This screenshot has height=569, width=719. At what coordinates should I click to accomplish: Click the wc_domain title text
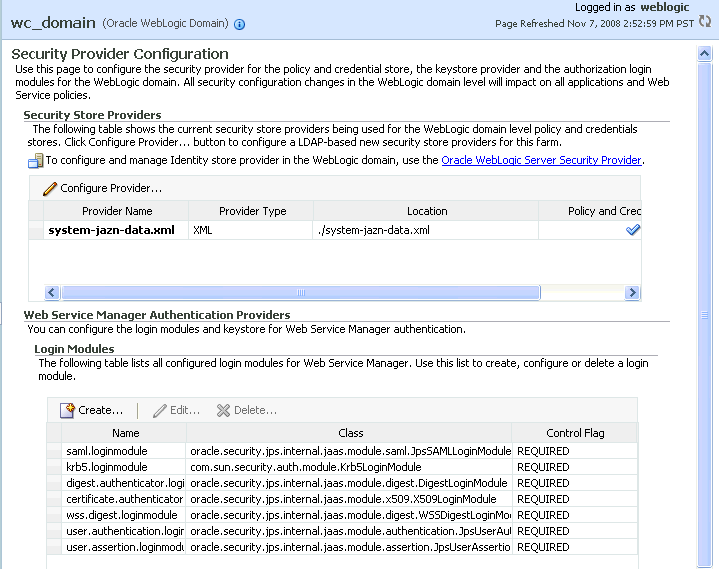coord(53,23)
